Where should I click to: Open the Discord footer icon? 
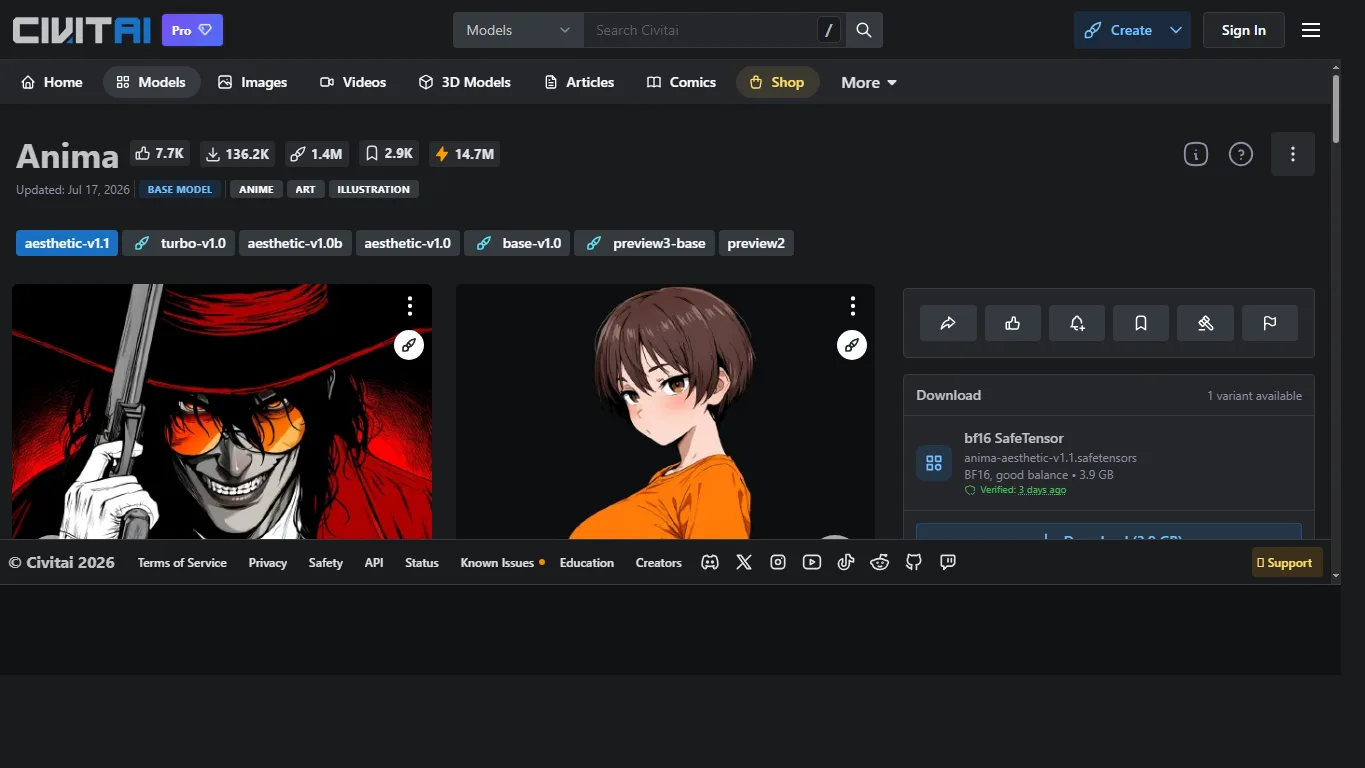click(710, 563)
